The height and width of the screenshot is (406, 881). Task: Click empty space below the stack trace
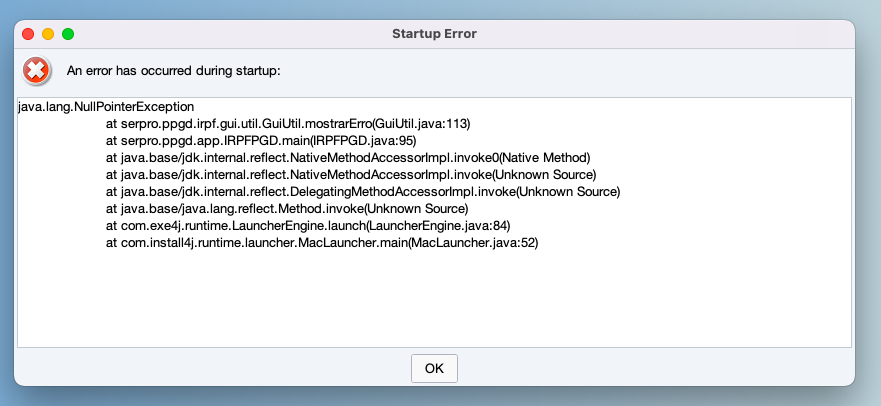434,300
